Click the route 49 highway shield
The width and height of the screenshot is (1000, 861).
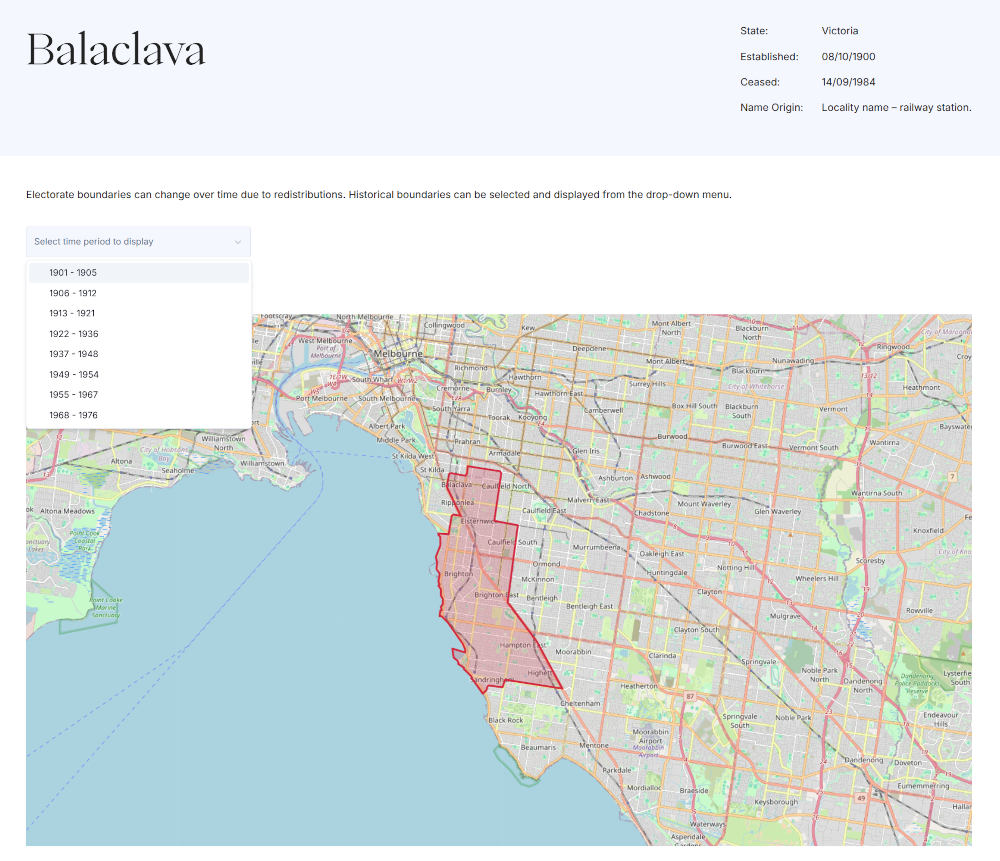[x=861, y=798]
